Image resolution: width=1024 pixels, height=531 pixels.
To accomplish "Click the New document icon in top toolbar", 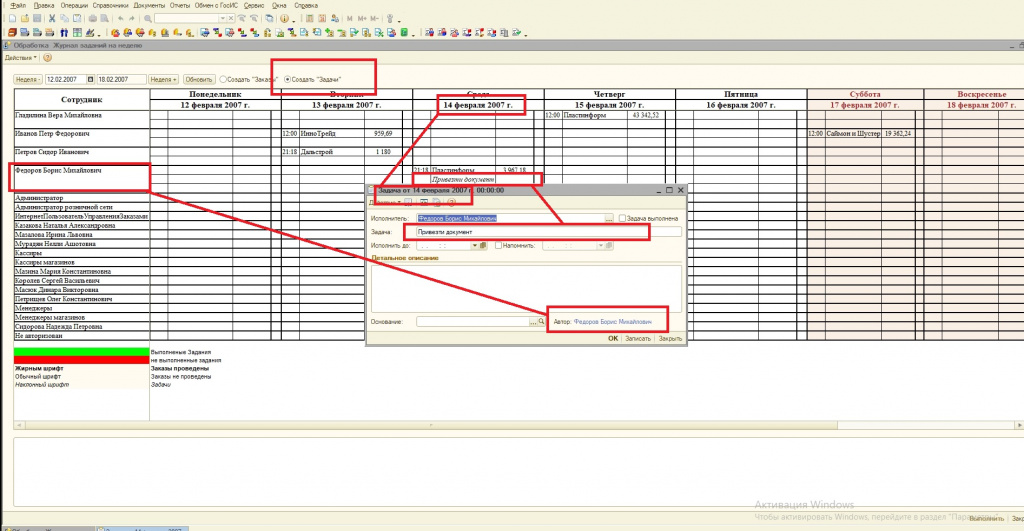I will 12,18.
